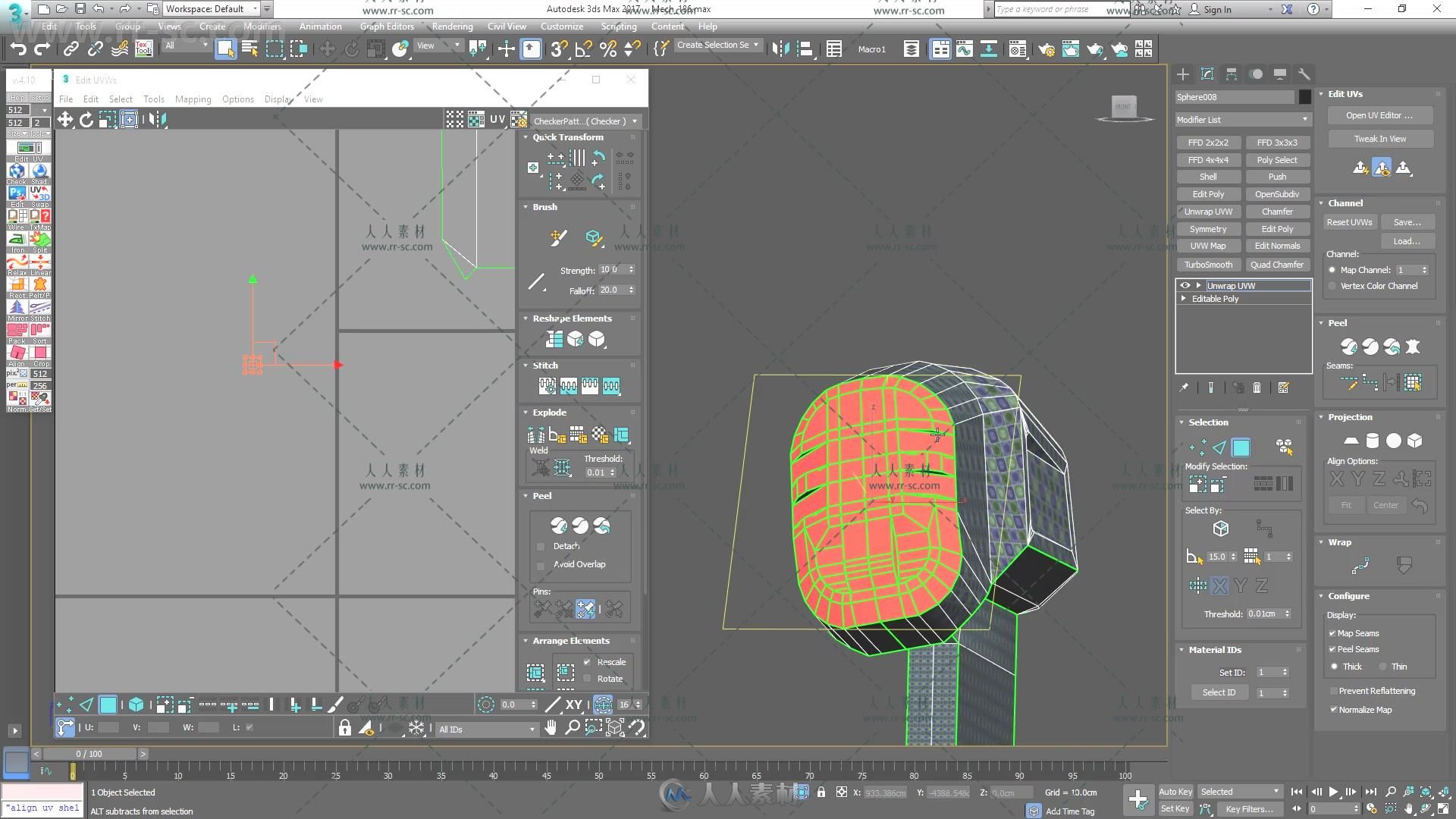
Task: Toggle the Peel Seams checkbox
Action: click(x=1332, y=649)
